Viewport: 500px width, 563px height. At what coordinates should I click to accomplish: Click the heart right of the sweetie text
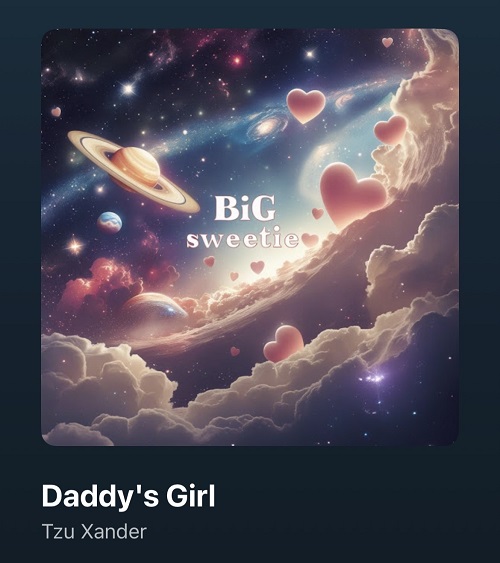point(310,239)
